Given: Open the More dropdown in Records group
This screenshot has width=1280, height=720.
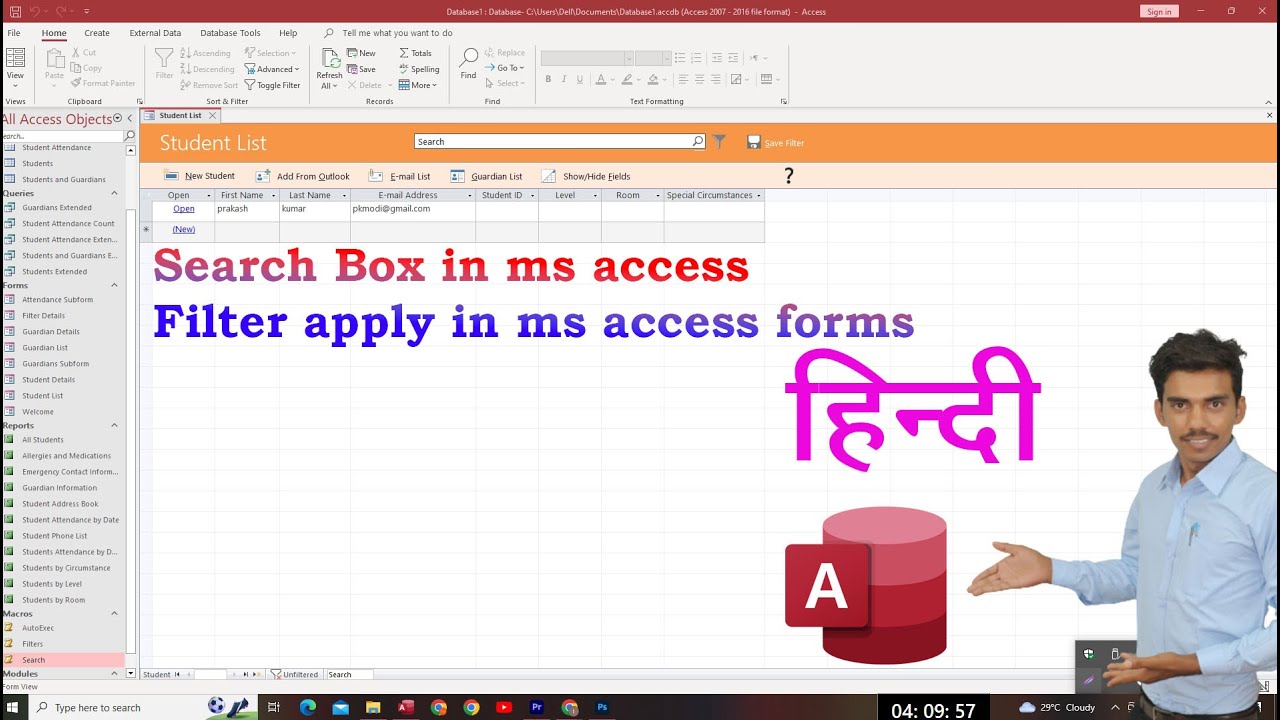Looking at the screenshot, I should pos(418,85).
